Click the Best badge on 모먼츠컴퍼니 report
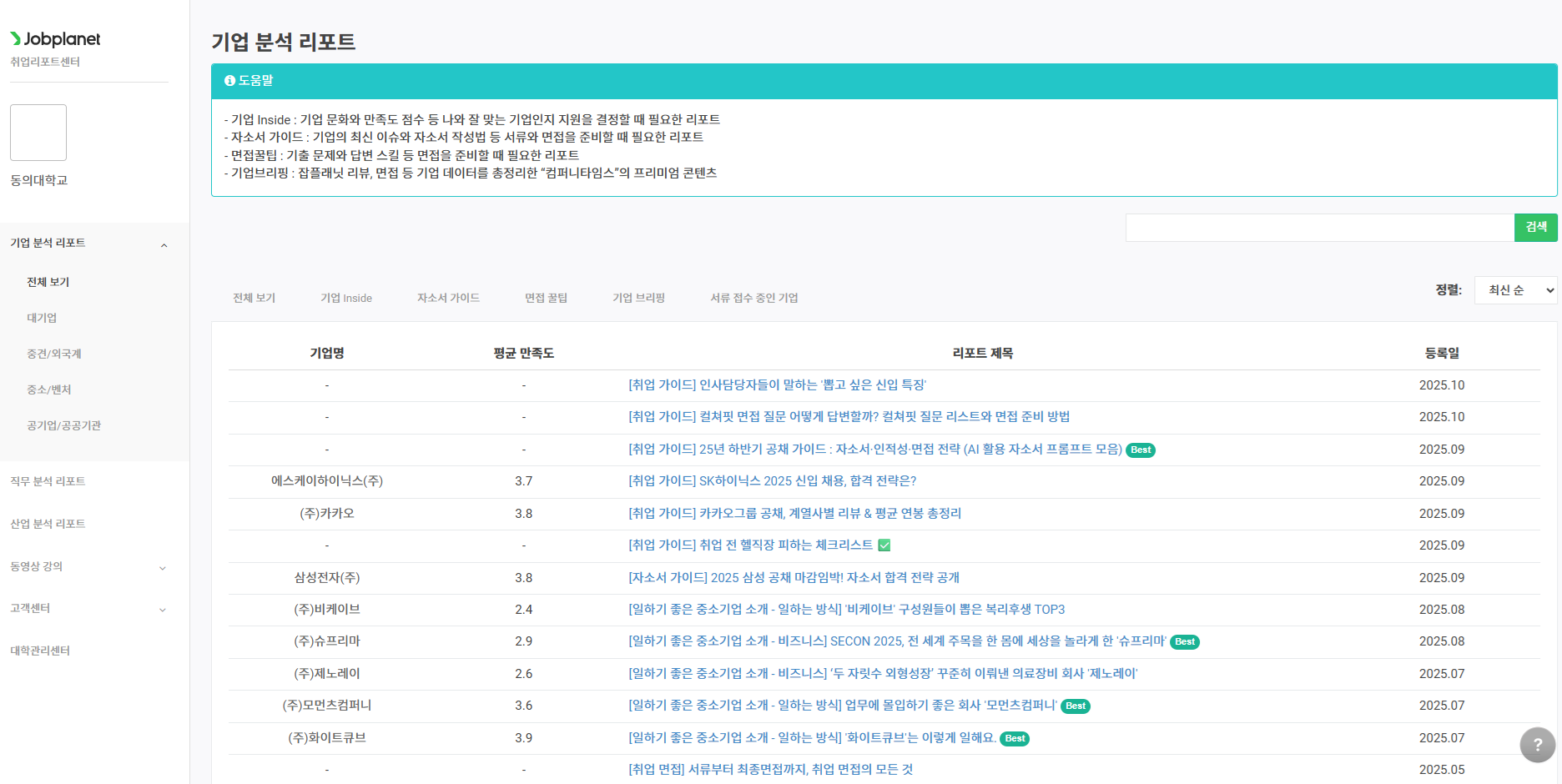 pos(1076,706)
